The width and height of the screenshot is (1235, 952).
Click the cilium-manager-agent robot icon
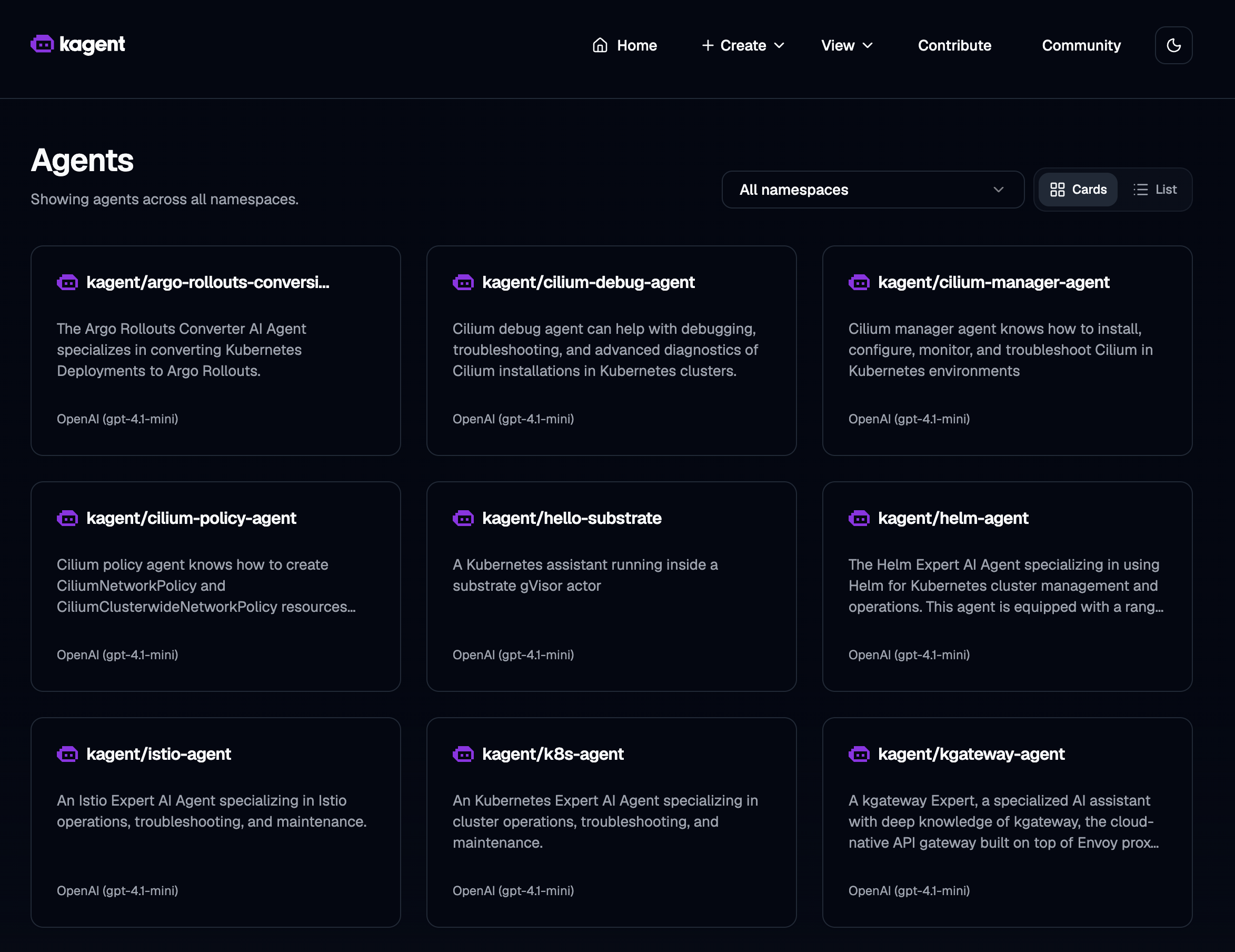tap(859, 282)
